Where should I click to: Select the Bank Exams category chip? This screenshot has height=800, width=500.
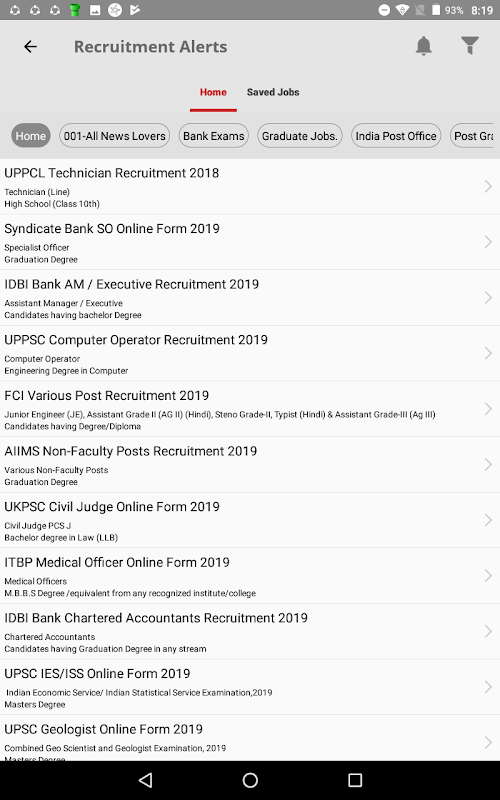pyautogui.click(x=213, y=136)
